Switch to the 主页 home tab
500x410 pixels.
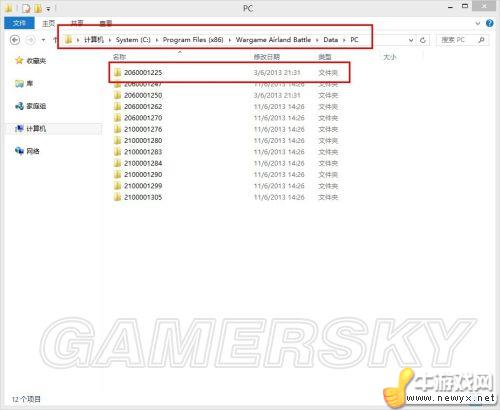[49, 23]
